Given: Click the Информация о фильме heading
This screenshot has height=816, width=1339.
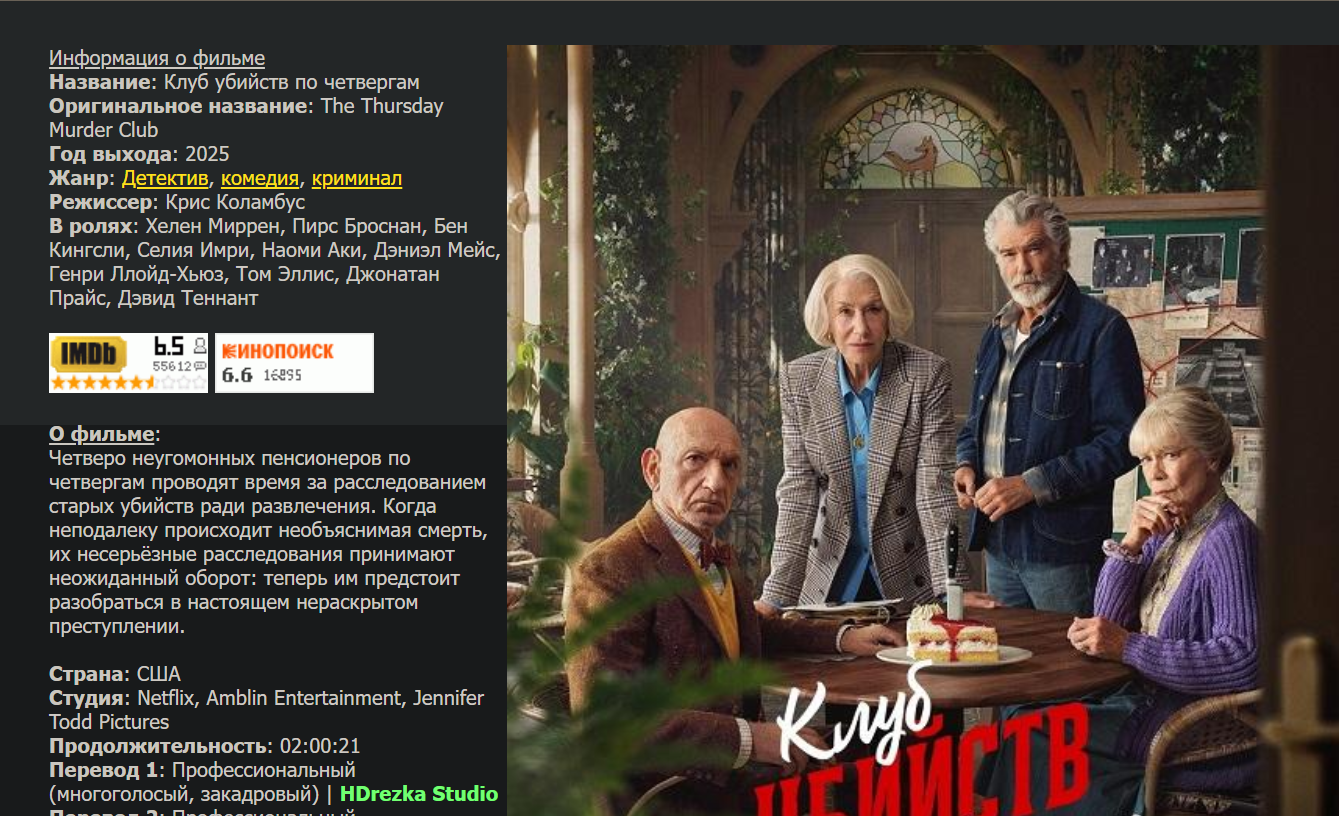Looking at the screenshot, I should [157, 58].
